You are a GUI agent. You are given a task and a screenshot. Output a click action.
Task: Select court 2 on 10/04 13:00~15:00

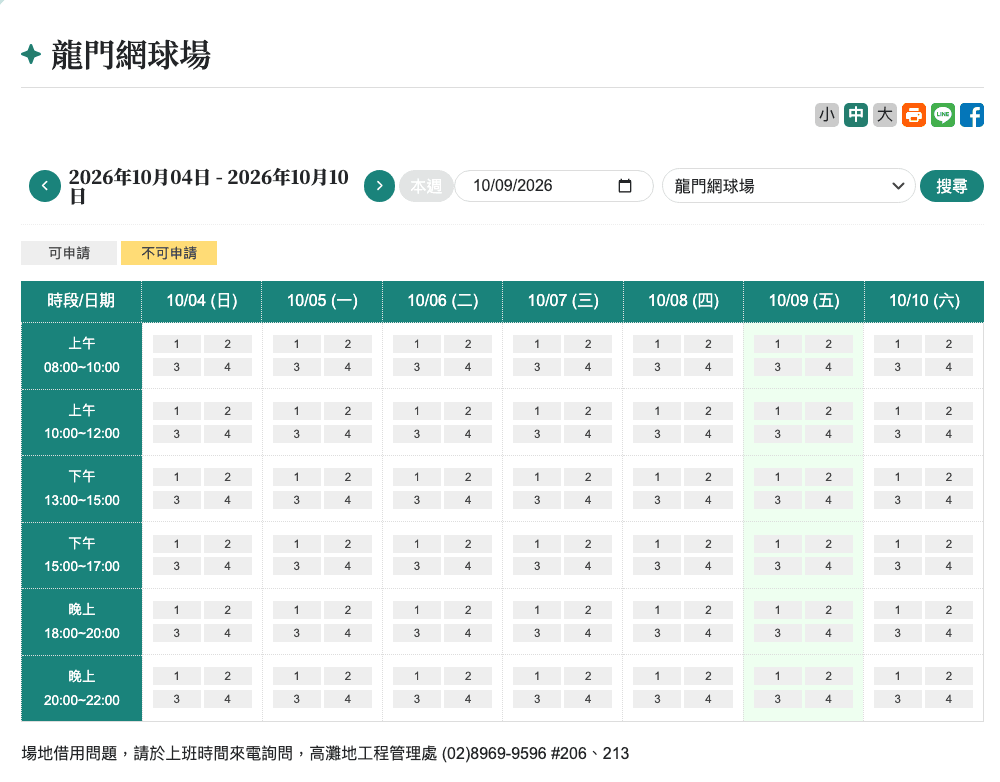(x=228, y=477)
